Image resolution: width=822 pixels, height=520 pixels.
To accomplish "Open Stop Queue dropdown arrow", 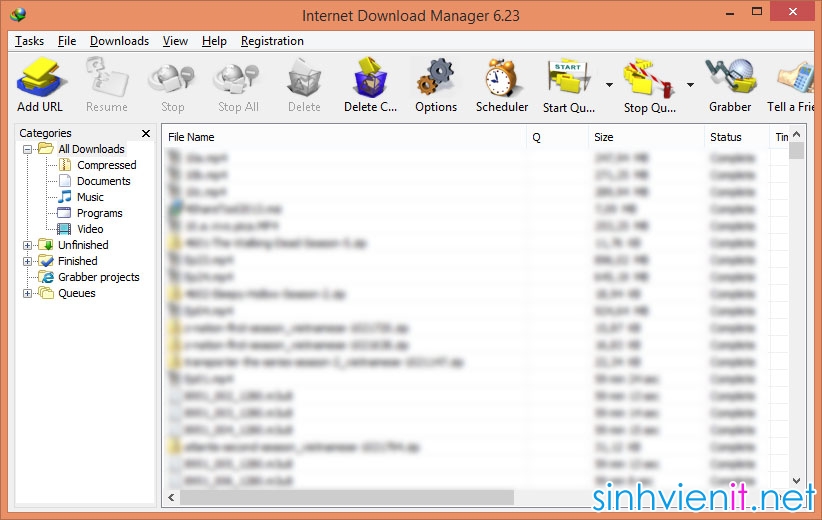I will (690, 84).
